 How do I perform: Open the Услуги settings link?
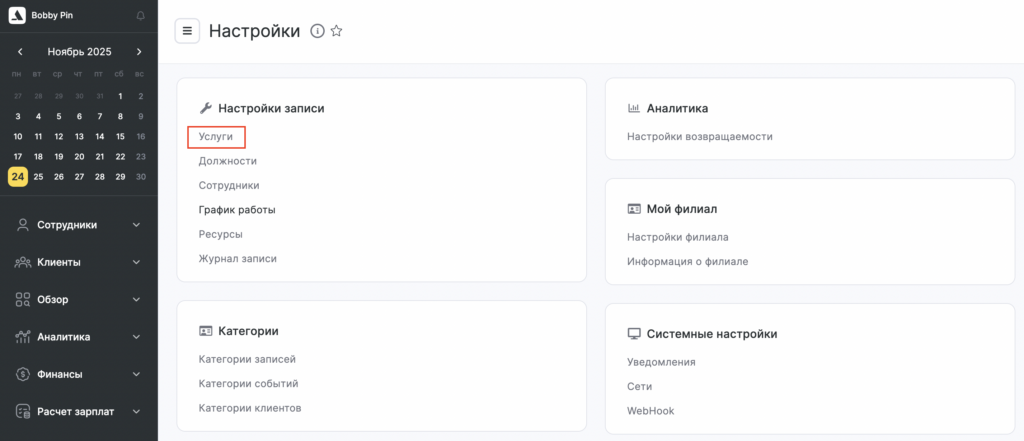[x=216, y=136]
